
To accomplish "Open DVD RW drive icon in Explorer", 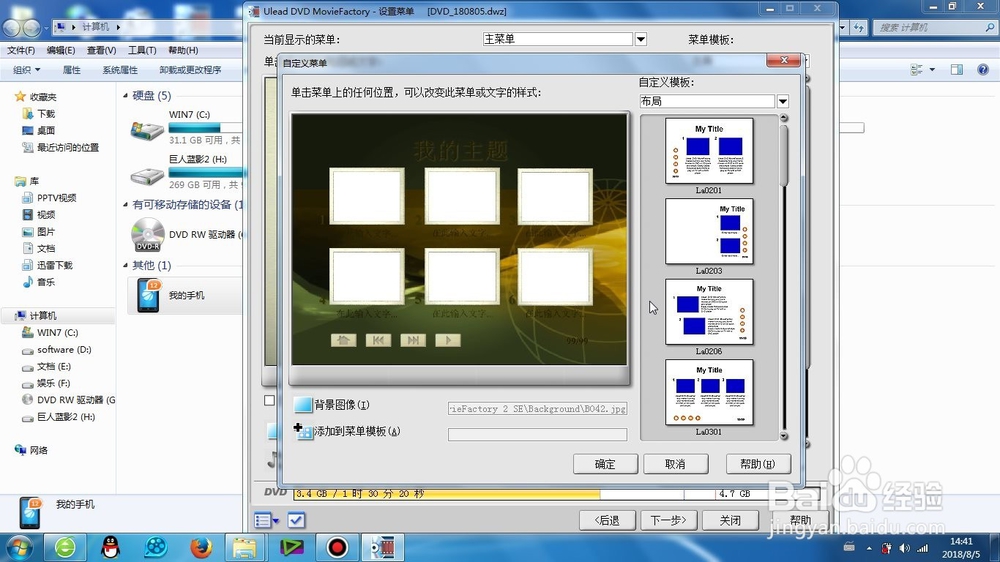I will point(147,235).
